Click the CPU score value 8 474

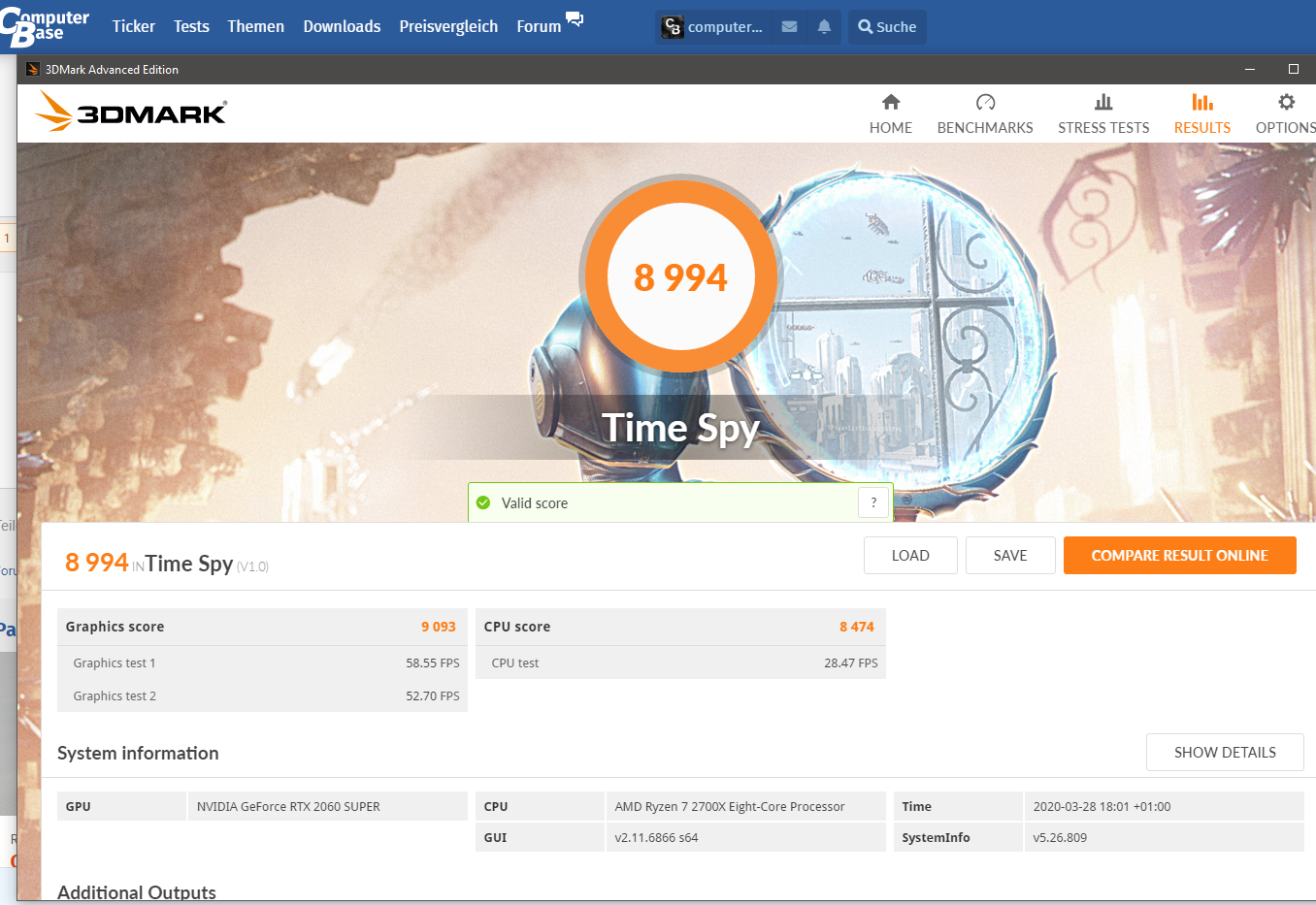(x=857, y=627)
